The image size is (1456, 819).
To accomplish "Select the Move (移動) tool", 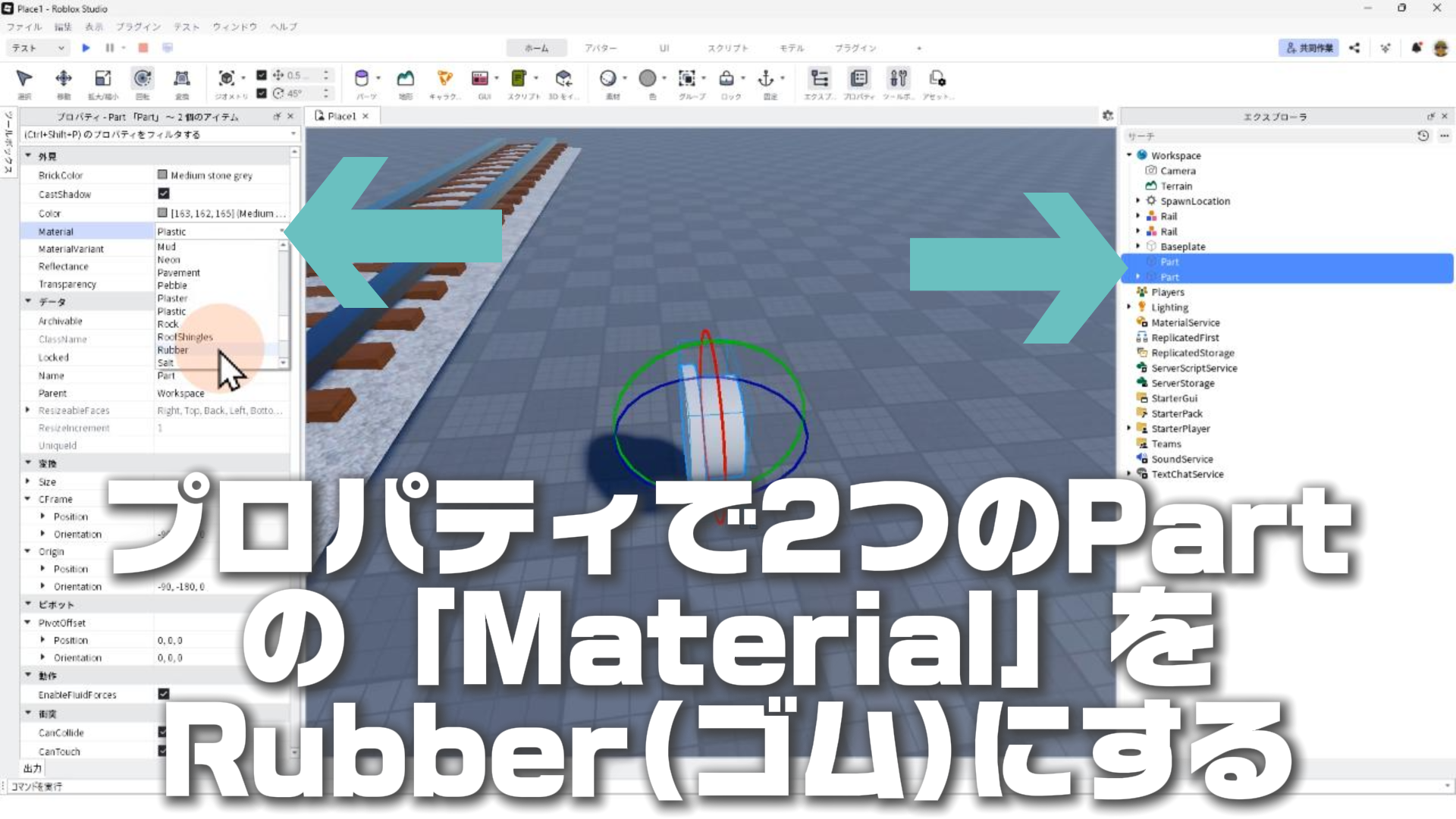I will click(64, 79).
